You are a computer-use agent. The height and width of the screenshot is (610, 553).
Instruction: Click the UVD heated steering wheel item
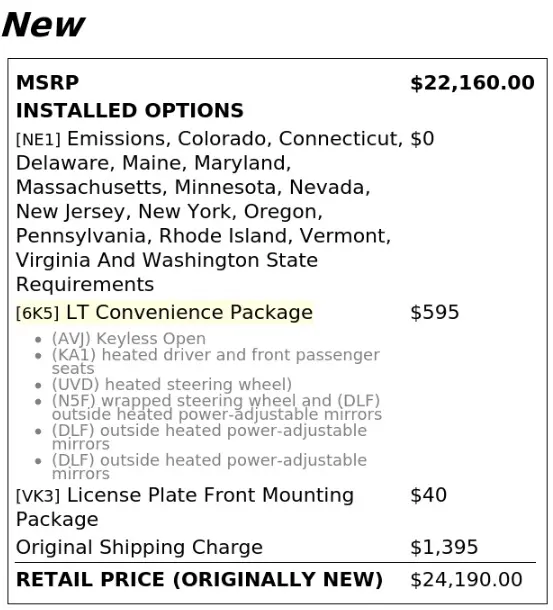[x=172, y=384]
